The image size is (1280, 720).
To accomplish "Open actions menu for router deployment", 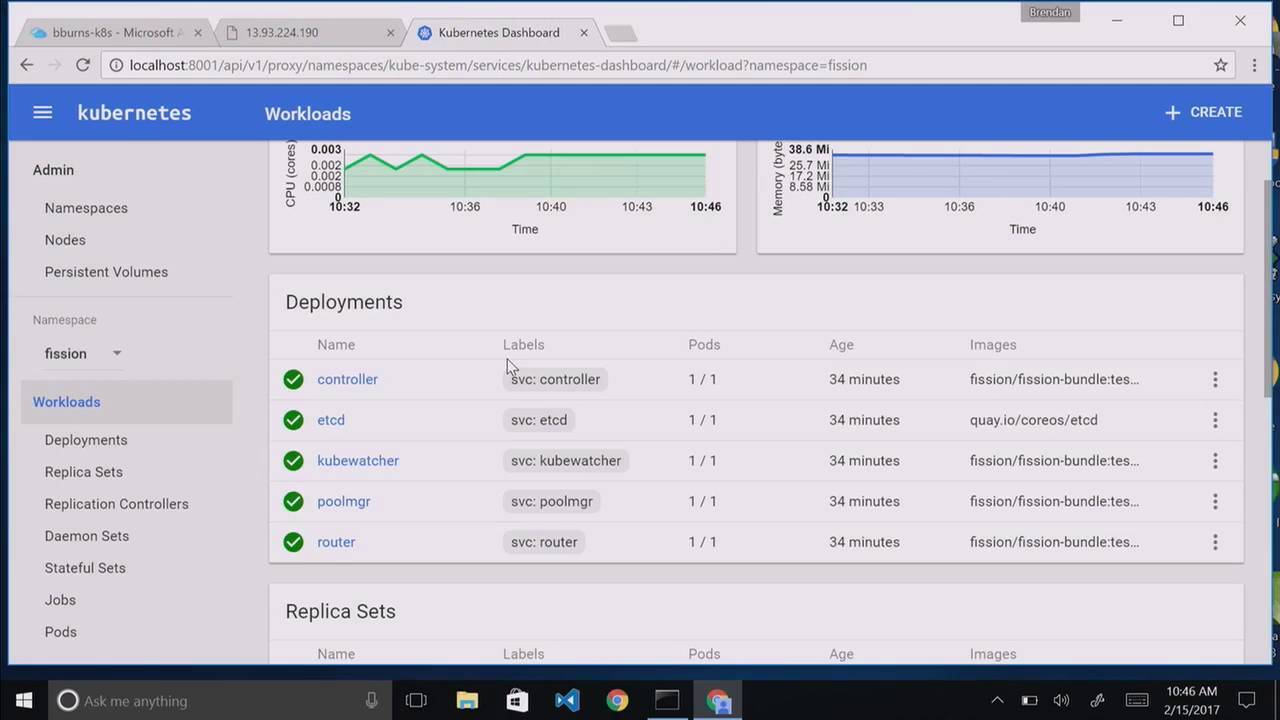I will (1215, 542).
